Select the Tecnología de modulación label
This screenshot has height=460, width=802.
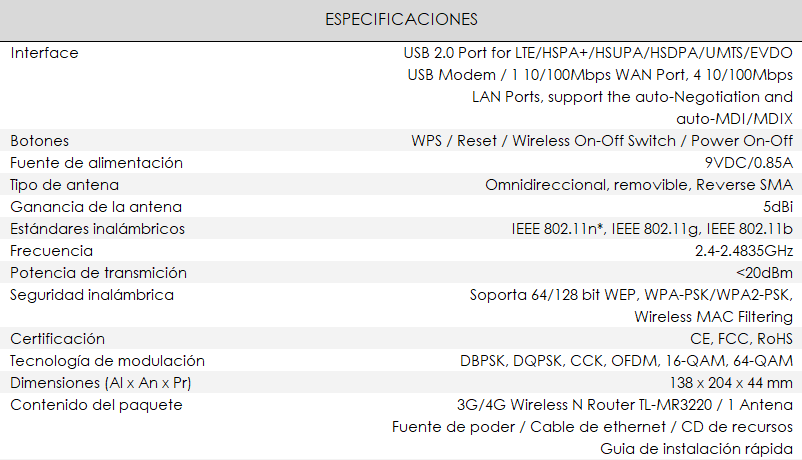(107, 361)
